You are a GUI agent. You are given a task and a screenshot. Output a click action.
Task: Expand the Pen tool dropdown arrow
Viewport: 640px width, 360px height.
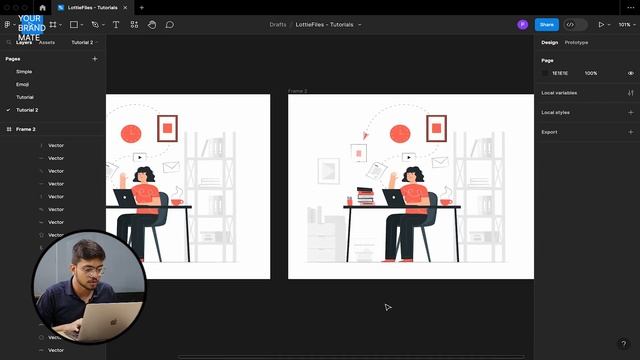pyautogui.click(x=103, y=25)
